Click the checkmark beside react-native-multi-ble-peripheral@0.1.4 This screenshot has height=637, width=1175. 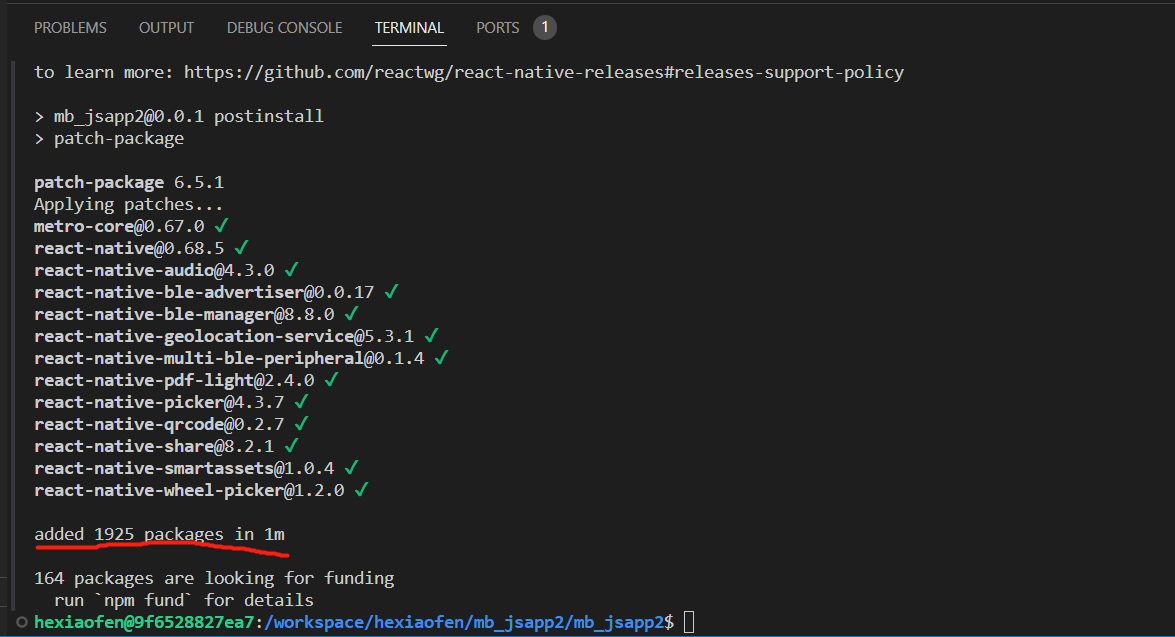click(442, 358)
